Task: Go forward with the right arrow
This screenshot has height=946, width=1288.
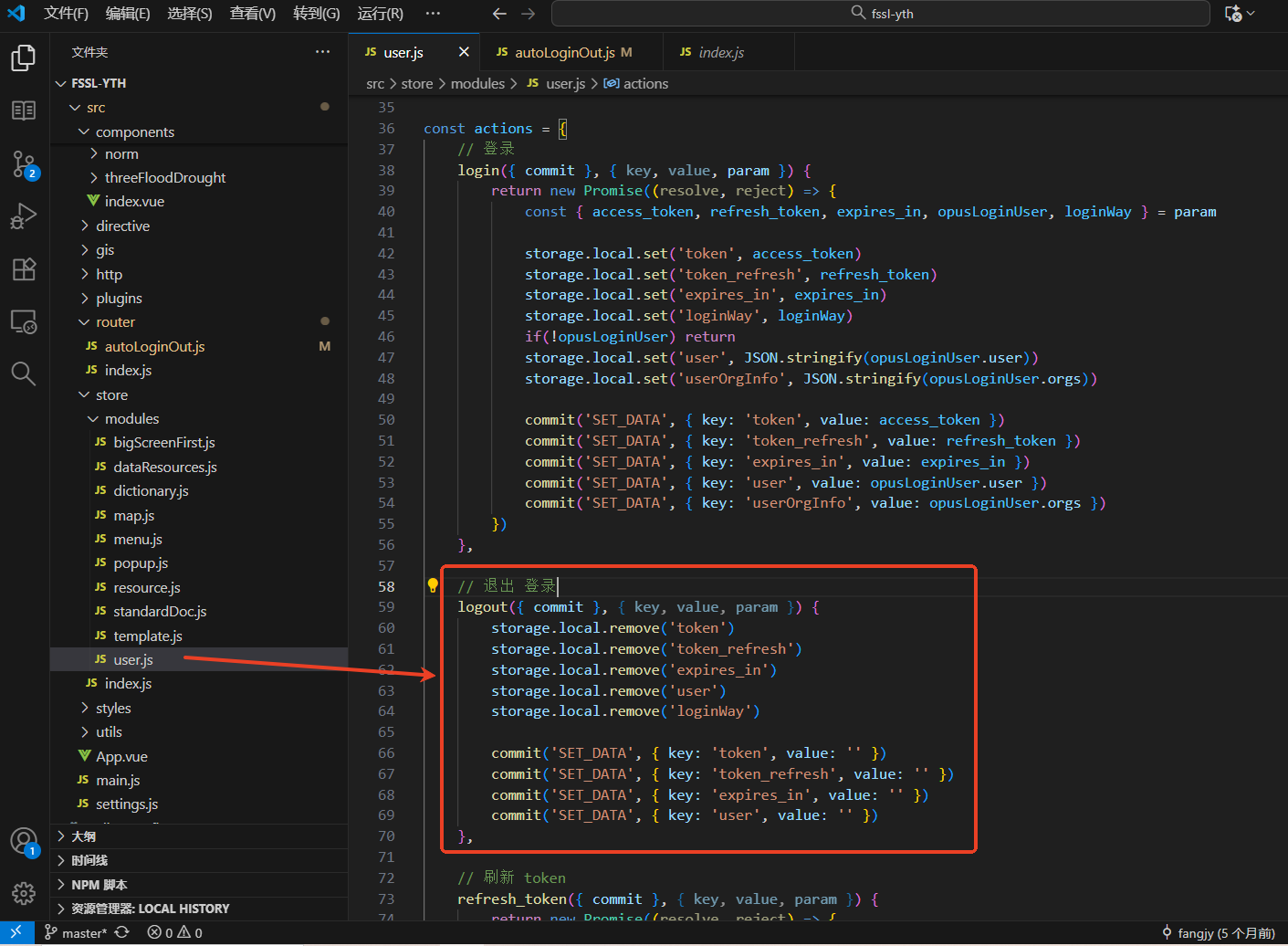Action: pyautogui.click(x=529, y=14)
